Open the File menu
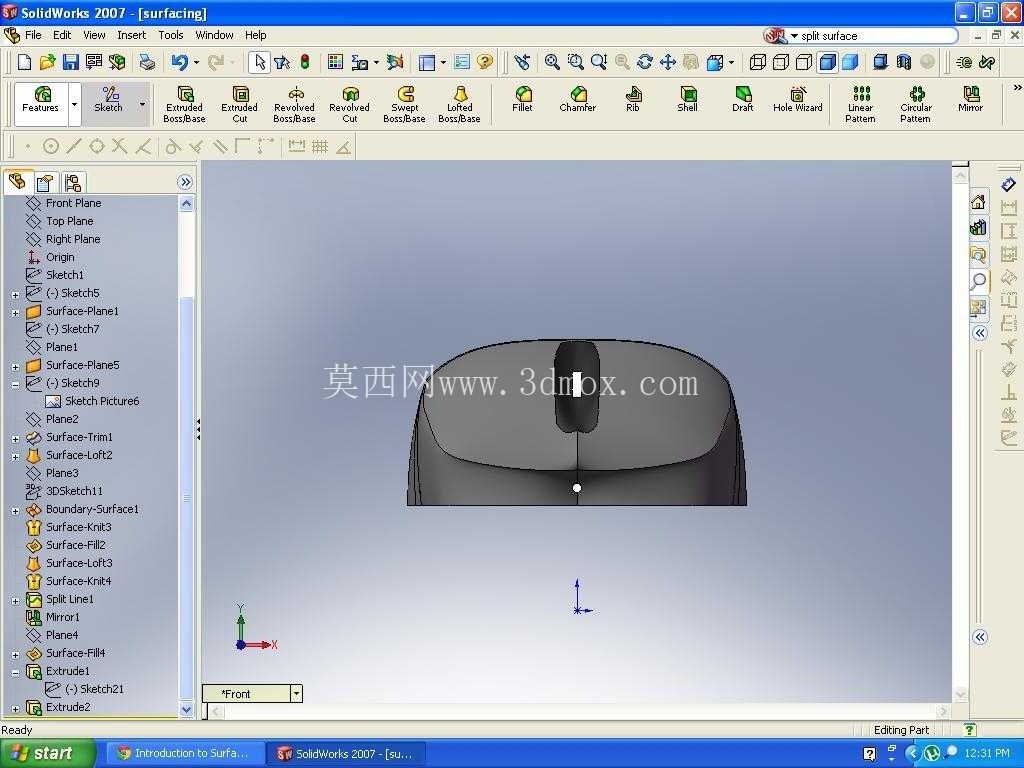Viewport: 1024px width, 768px height. [33, 35]
